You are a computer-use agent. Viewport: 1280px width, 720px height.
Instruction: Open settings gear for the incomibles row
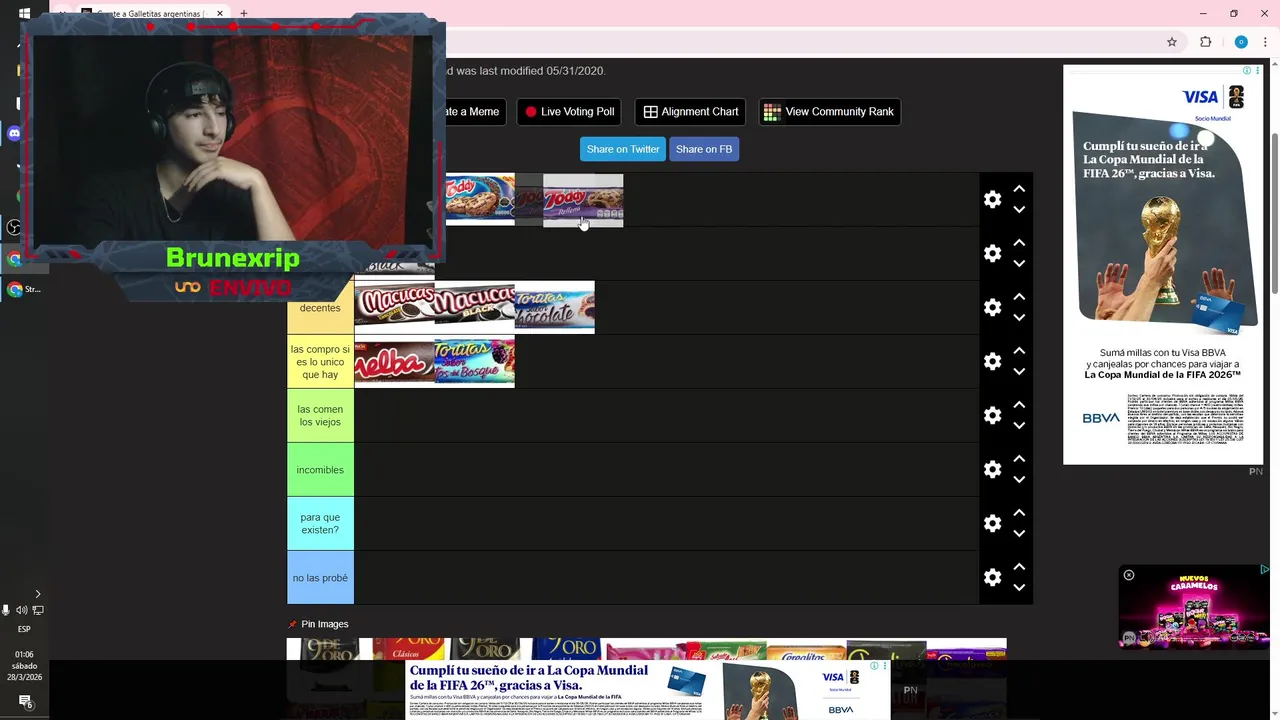992,469
